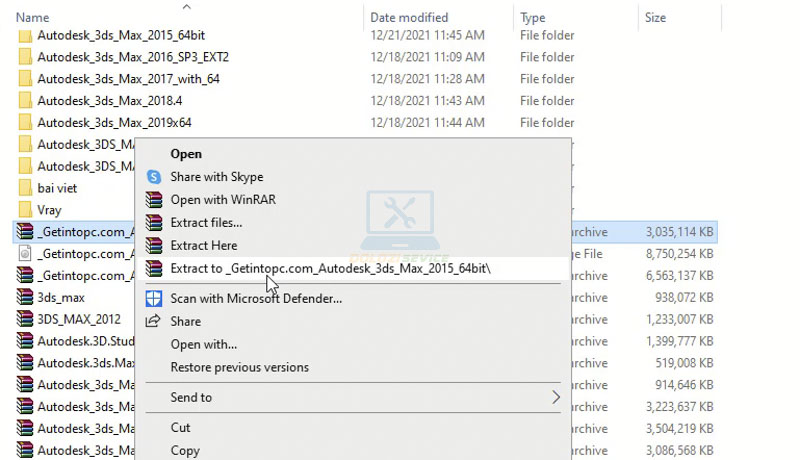Click the size value 519,008 KB
Image resolution: width=800 pixels, height=460 pixels.
pyautogui.click(x=684, y=363)
